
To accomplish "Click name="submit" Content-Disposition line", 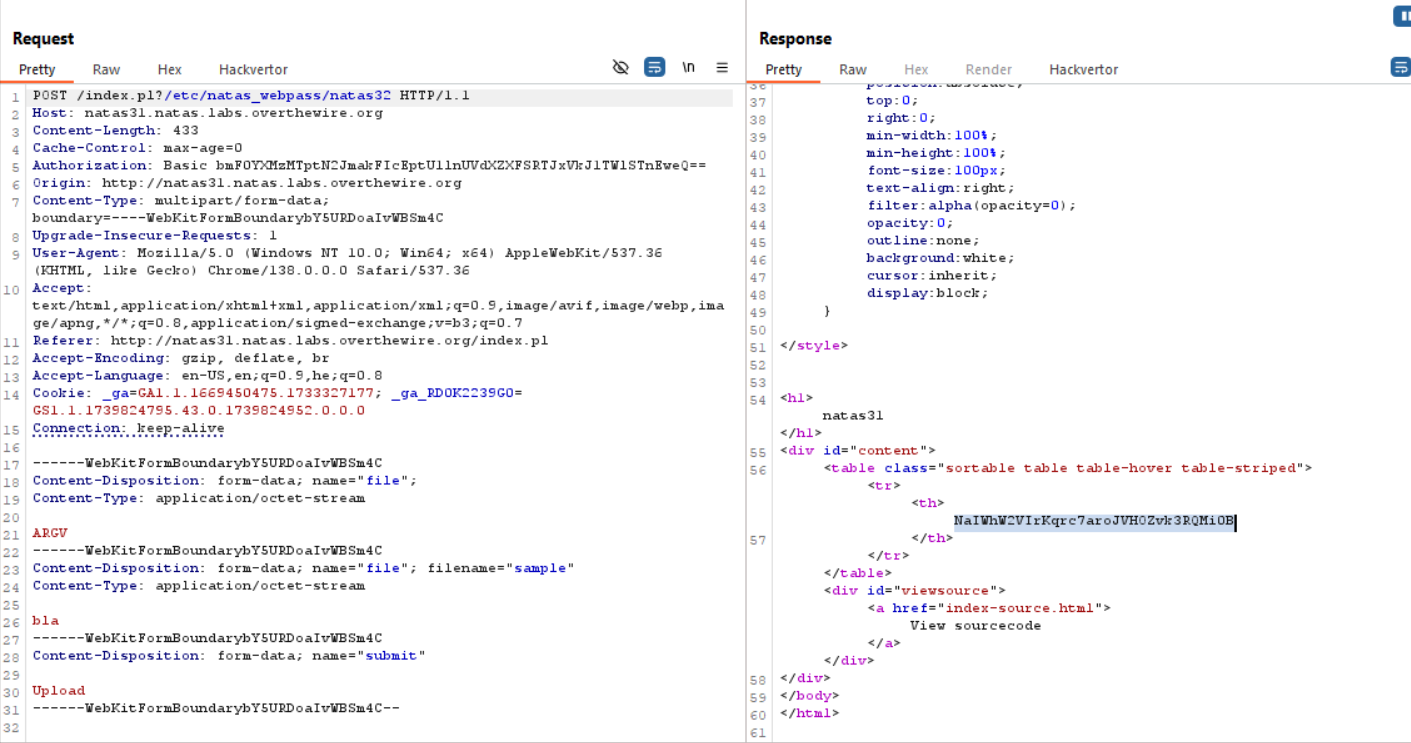I will pyautogui.click(x=229, y=656).
